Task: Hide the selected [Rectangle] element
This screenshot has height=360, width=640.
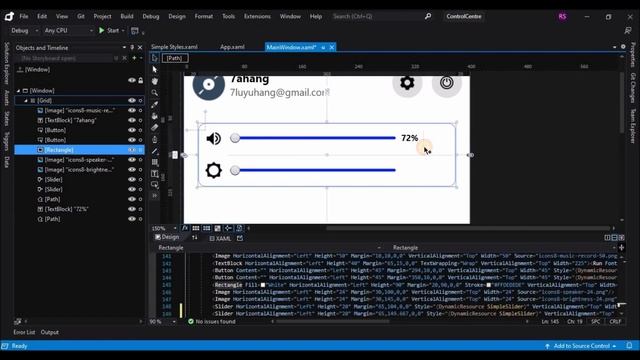Action: pyautogui.click(x=131, y=150)
